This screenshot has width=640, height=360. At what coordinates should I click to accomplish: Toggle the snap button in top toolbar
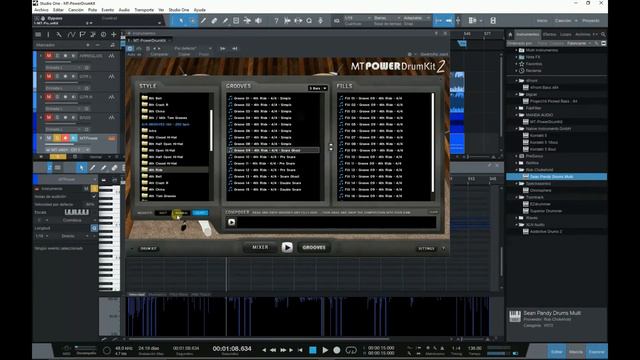(449, 20)
